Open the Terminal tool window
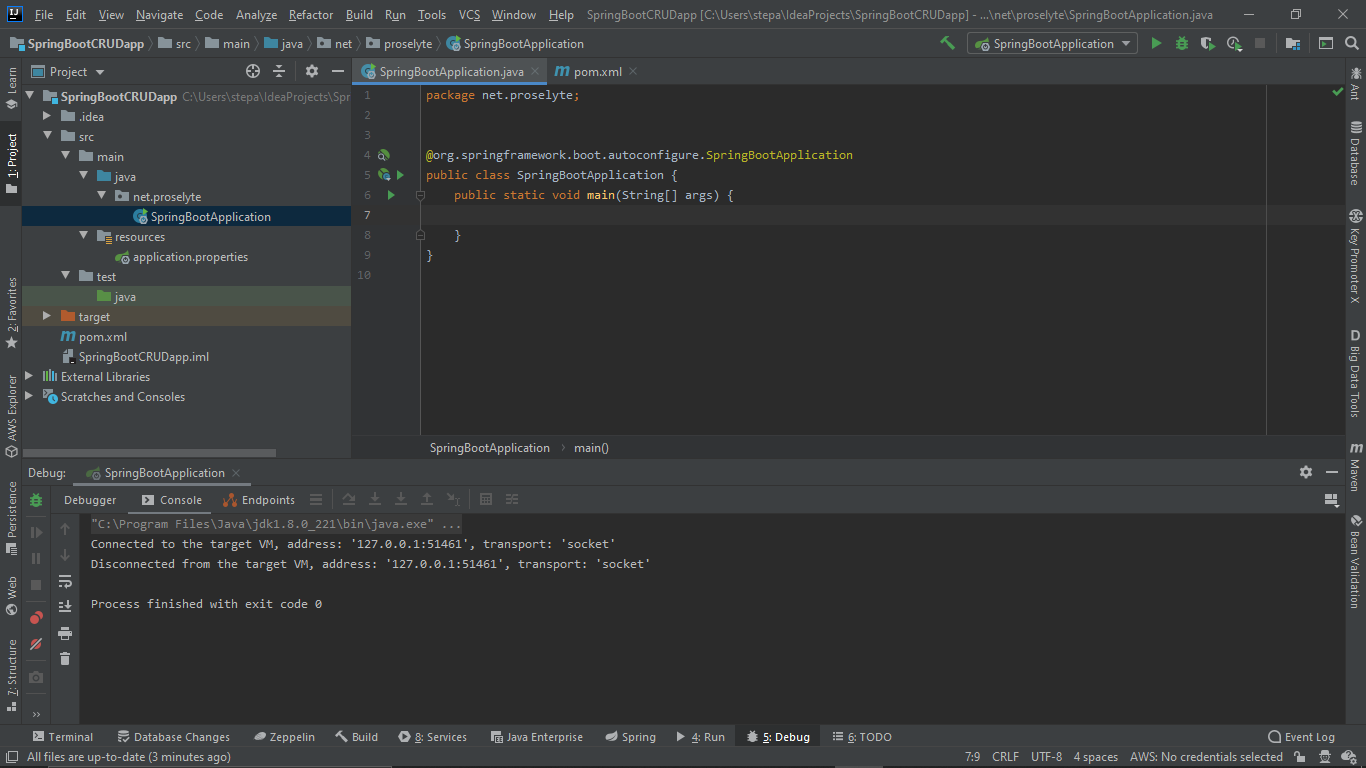1366x768 pixels. pos(62,737)
